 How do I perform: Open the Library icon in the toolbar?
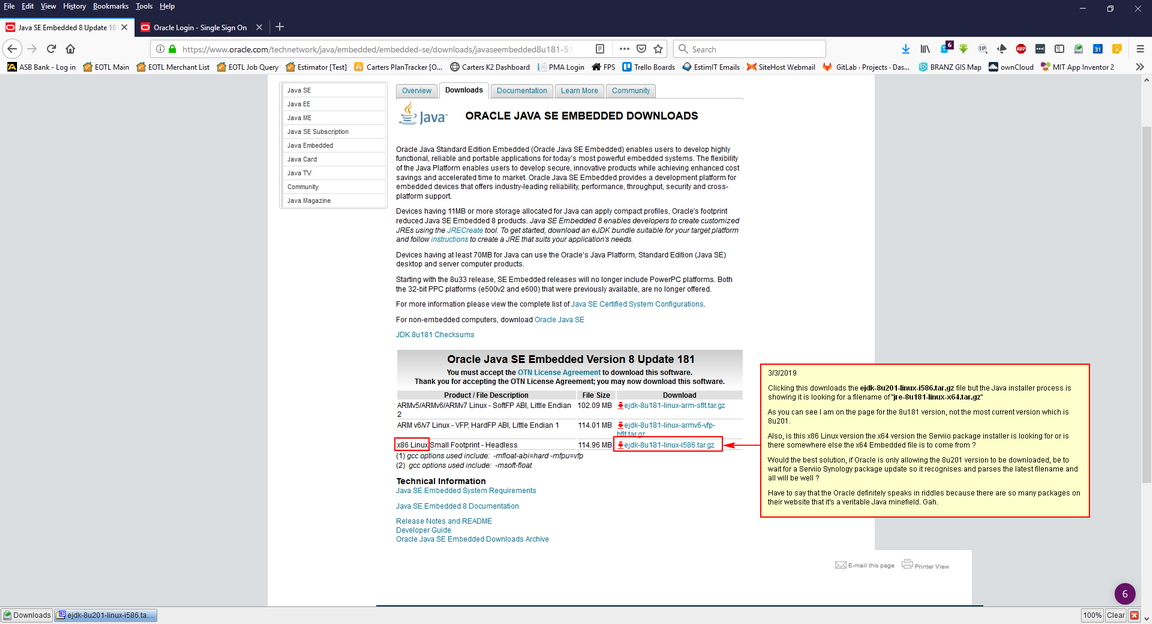tap(924, 48)
